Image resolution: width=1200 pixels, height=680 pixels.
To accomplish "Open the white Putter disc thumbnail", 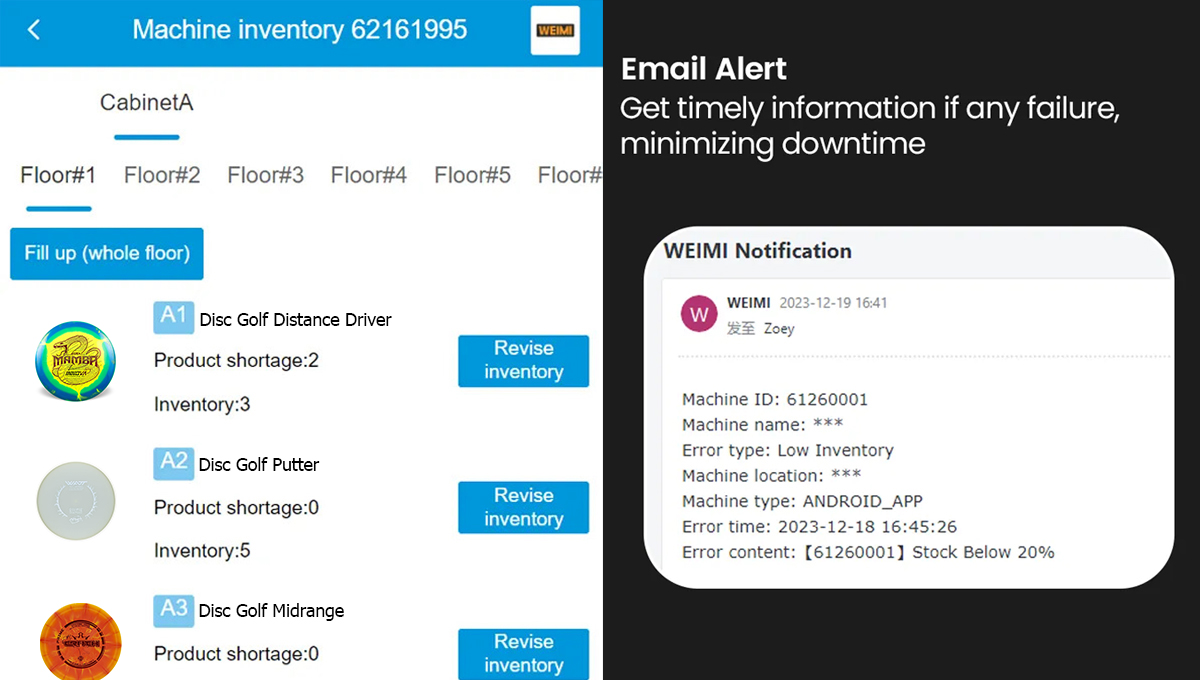I will tap(76, 503).
